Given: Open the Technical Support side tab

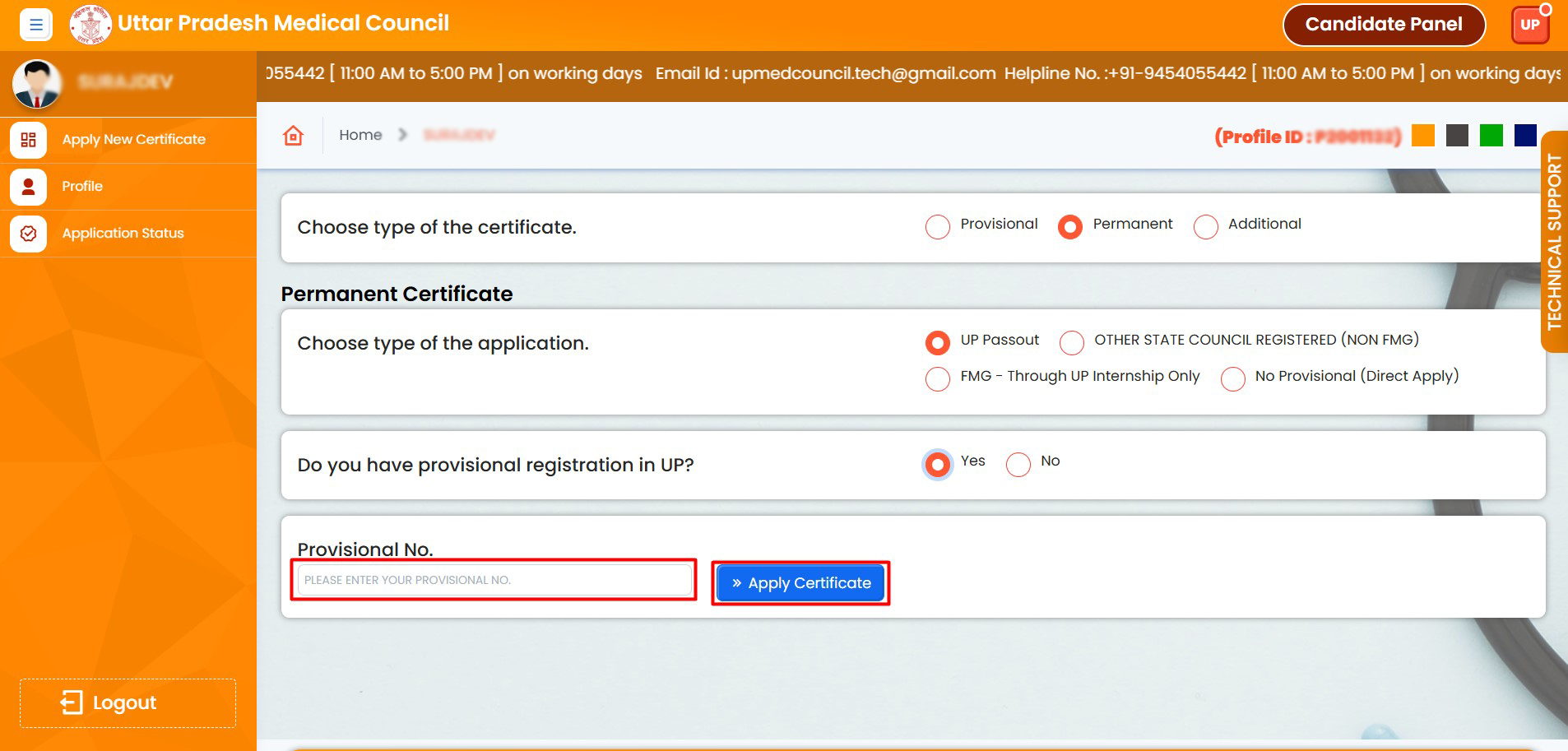Looking at the screenshot, I should (x=1554, y=242).
